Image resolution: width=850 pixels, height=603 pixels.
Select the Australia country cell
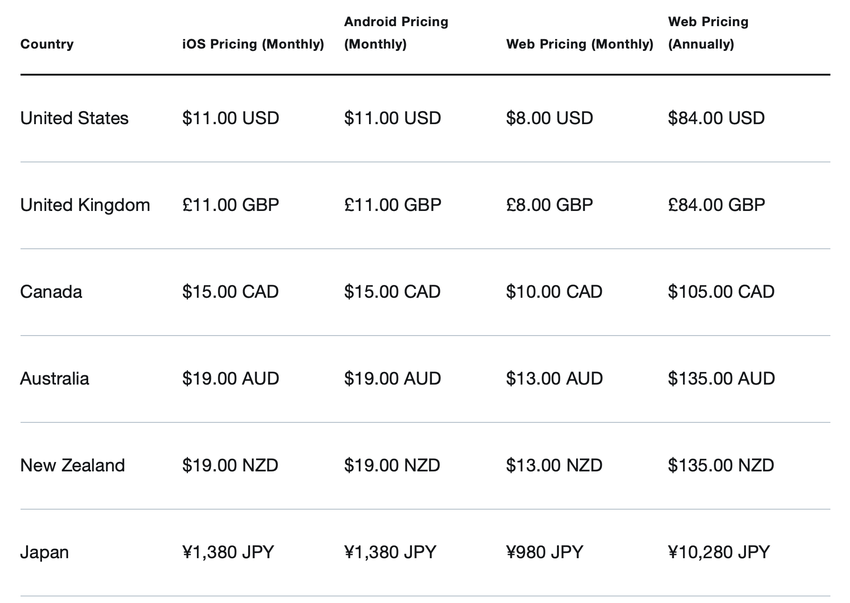tap(55, 379)
